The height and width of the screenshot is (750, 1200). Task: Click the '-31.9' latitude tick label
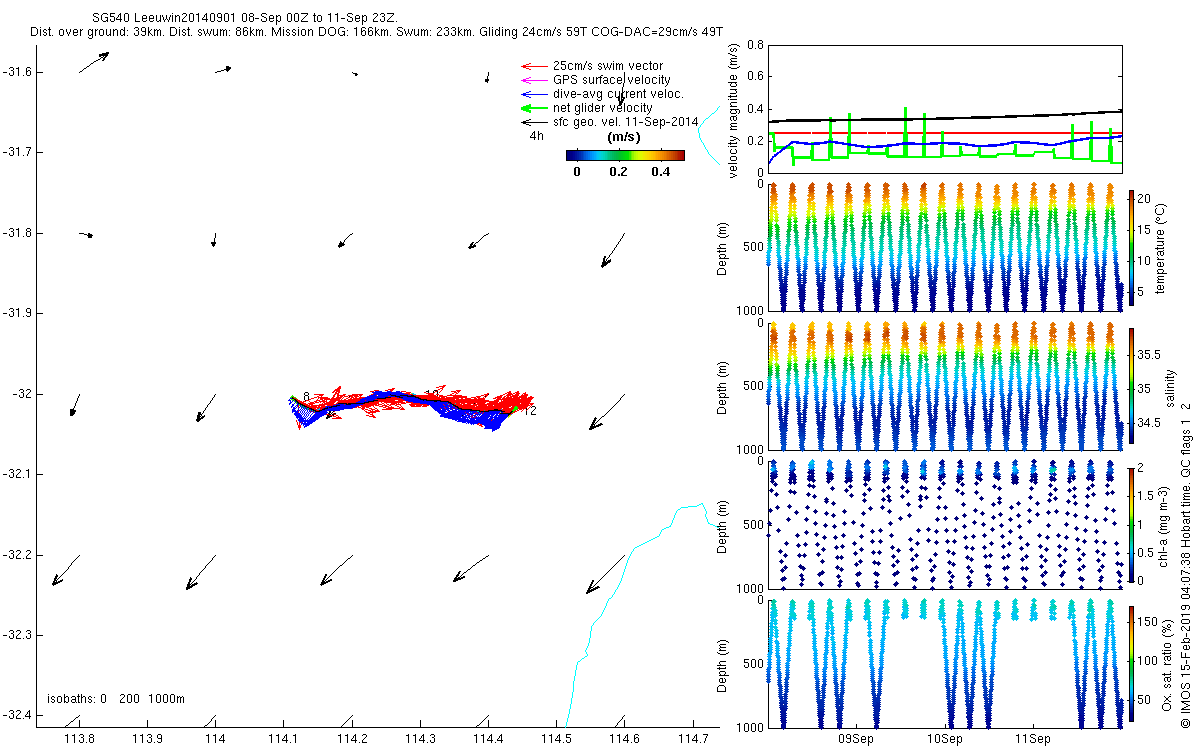[20, 313]
